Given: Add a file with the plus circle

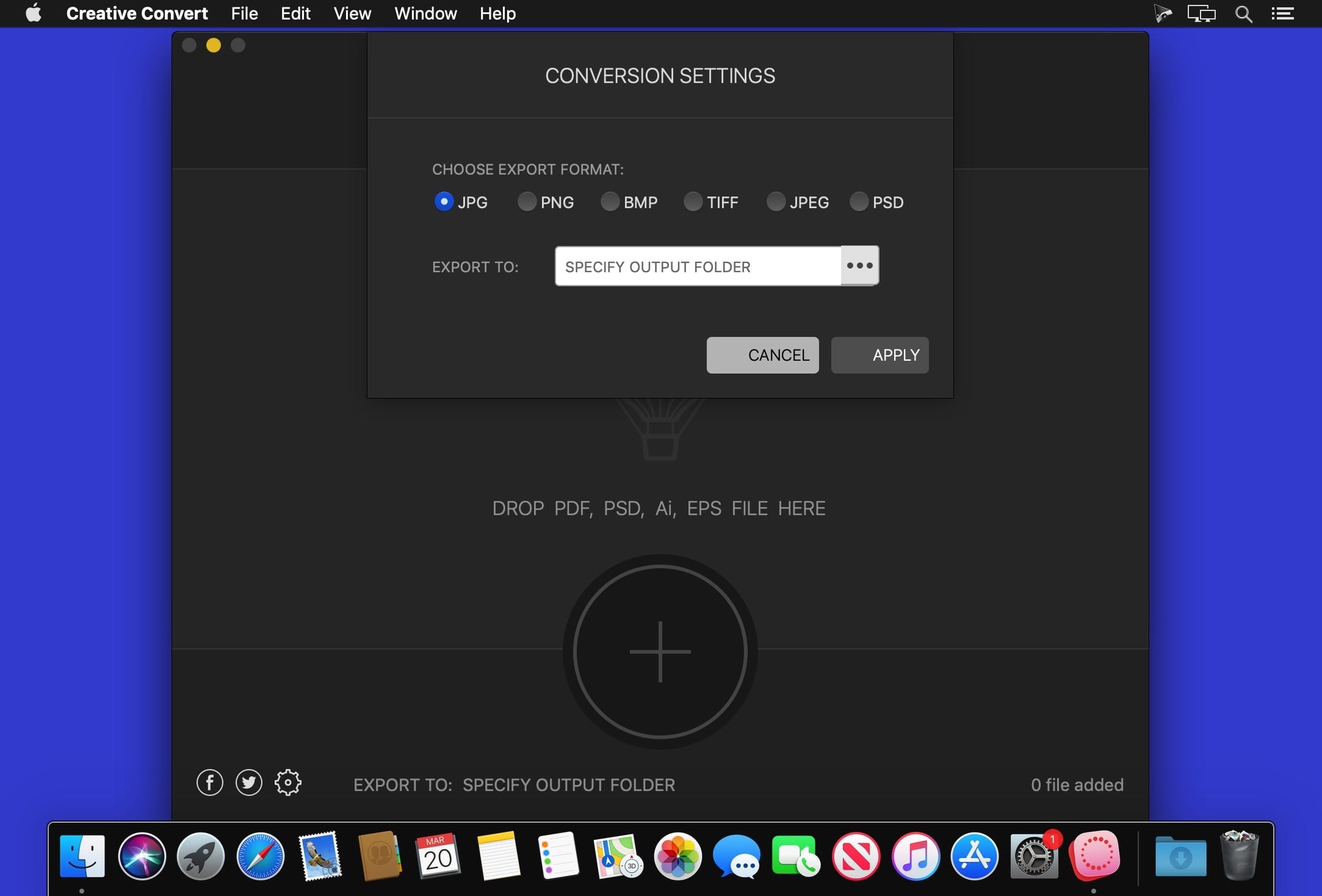Looking at the screenshot, I should [660, 652].
